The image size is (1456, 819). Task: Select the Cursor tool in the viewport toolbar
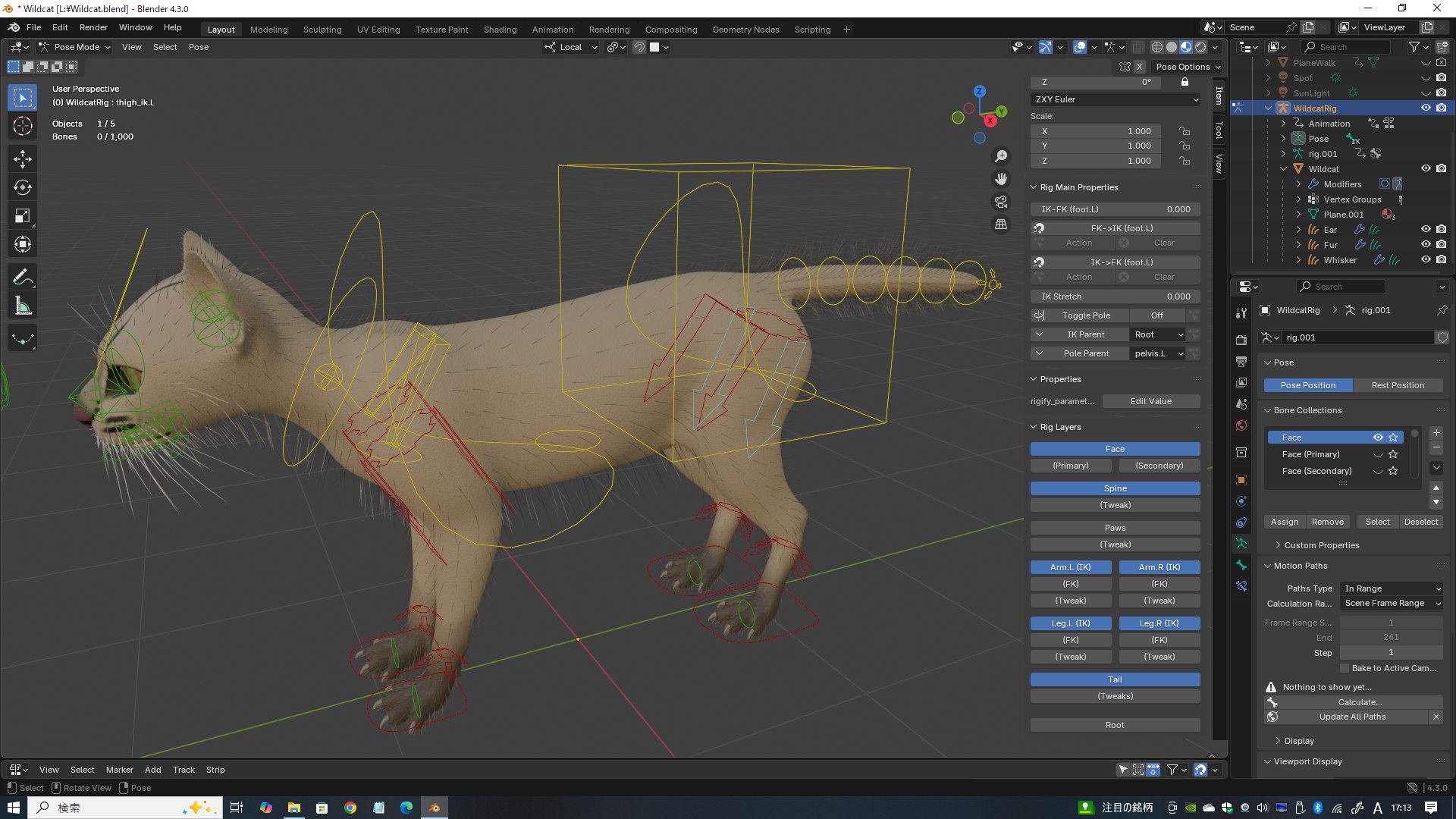click(x=23, y=126)
